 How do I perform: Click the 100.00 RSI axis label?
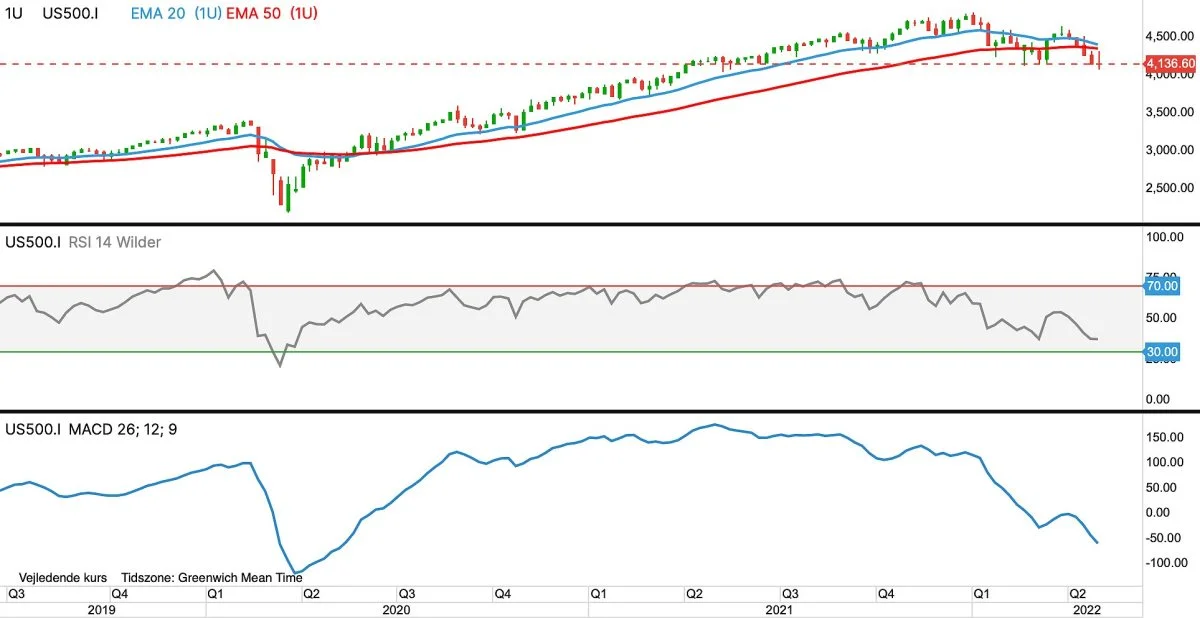click(1165, 238)
